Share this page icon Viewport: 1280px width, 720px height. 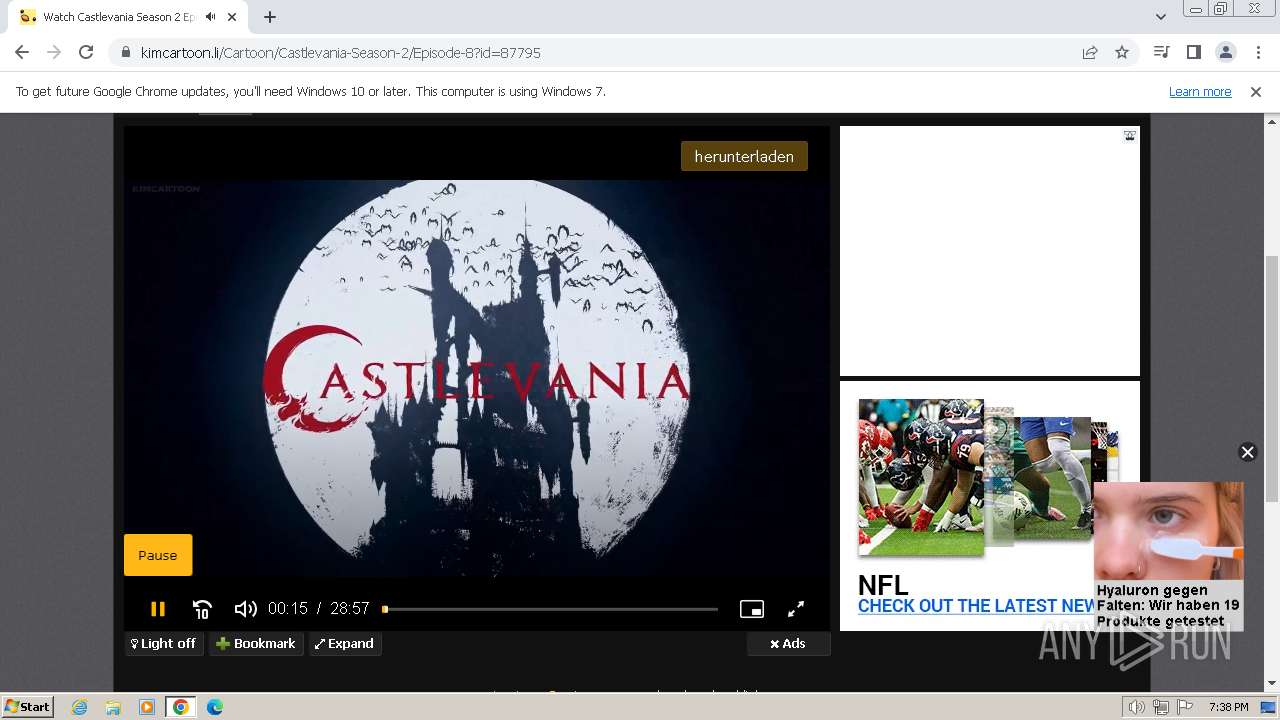pos(1090,53)
